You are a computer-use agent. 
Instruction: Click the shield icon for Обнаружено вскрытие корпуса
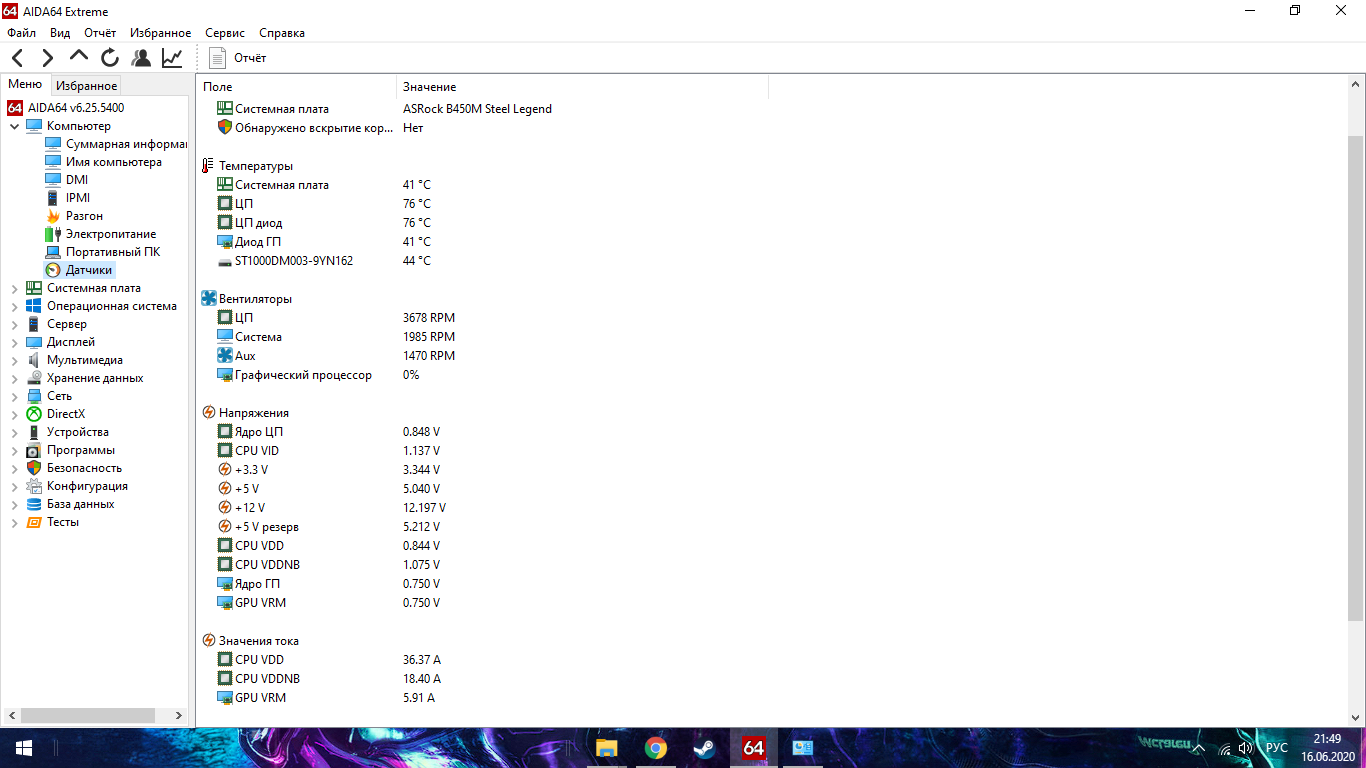coord(225,128)
